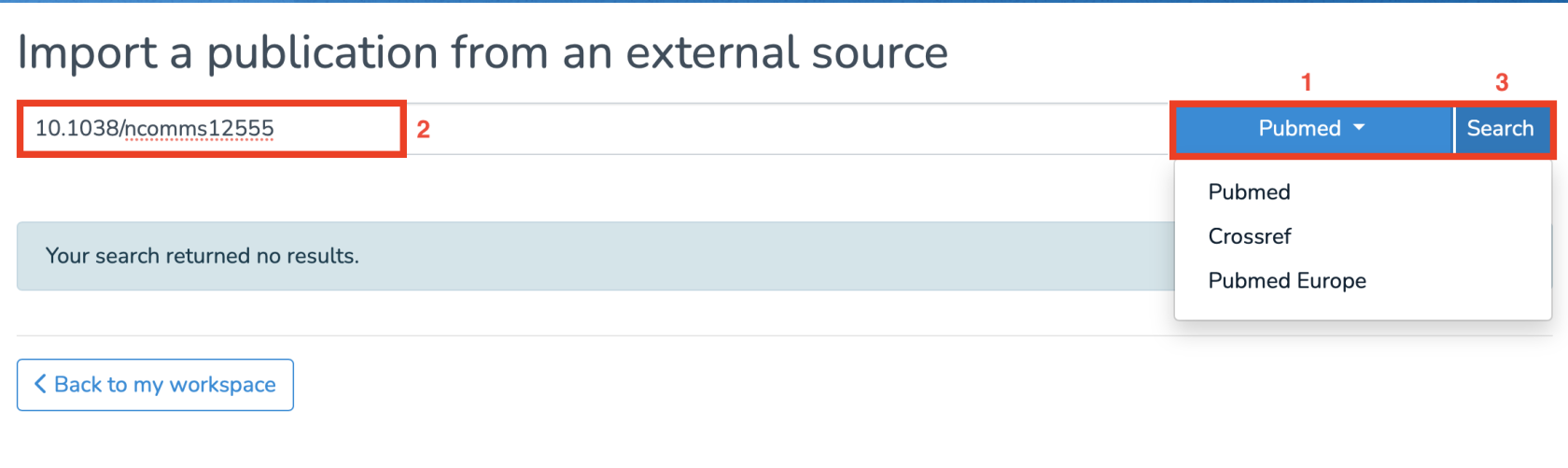Image resolution: width=1568 pixels, height=468 pixels.
Task: Click the empty part of the search box
Action: tap(784, 129)
